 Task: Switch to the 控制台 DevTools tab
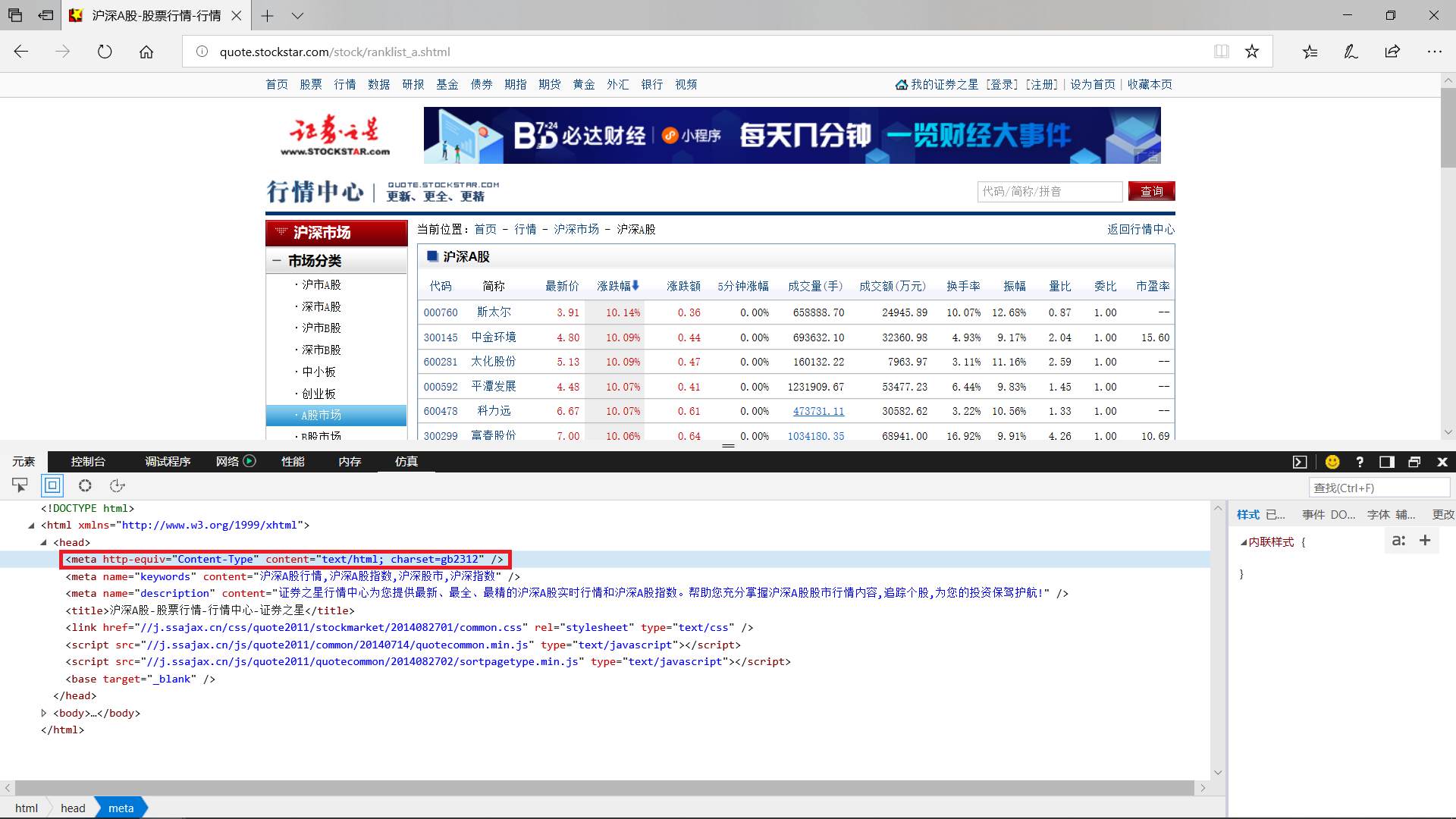click(88, 461)
